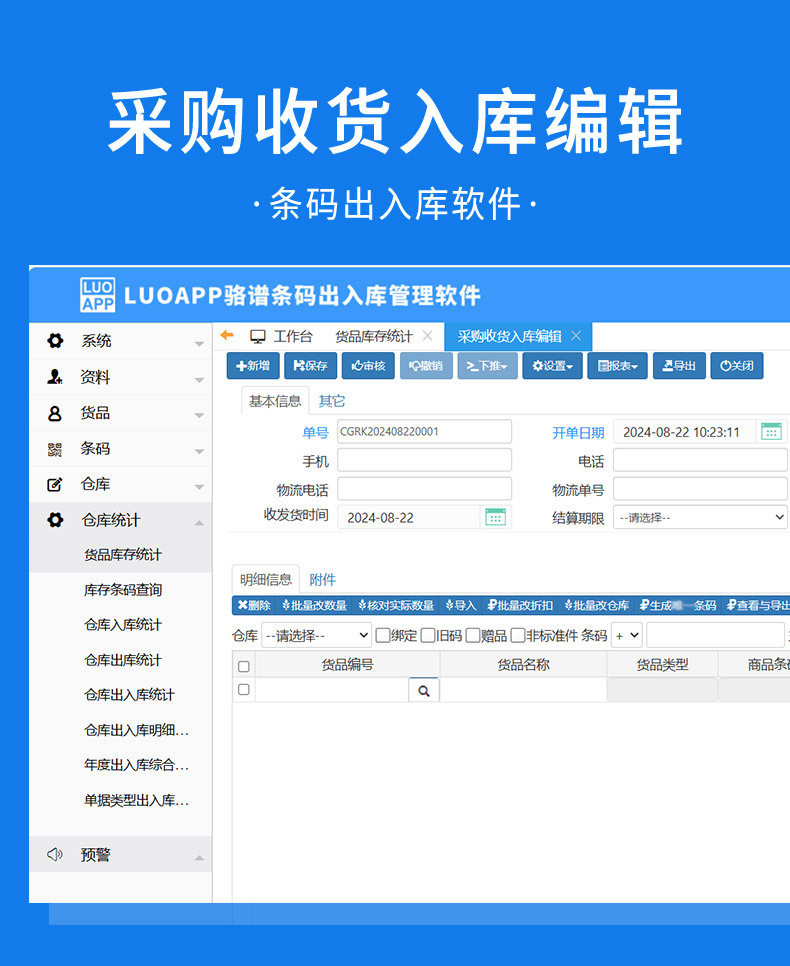Image resolution: width=790 pixels, height=966 pixels.
Task: Switch to the 货品库存统计 tab
Action: (374, 336)
